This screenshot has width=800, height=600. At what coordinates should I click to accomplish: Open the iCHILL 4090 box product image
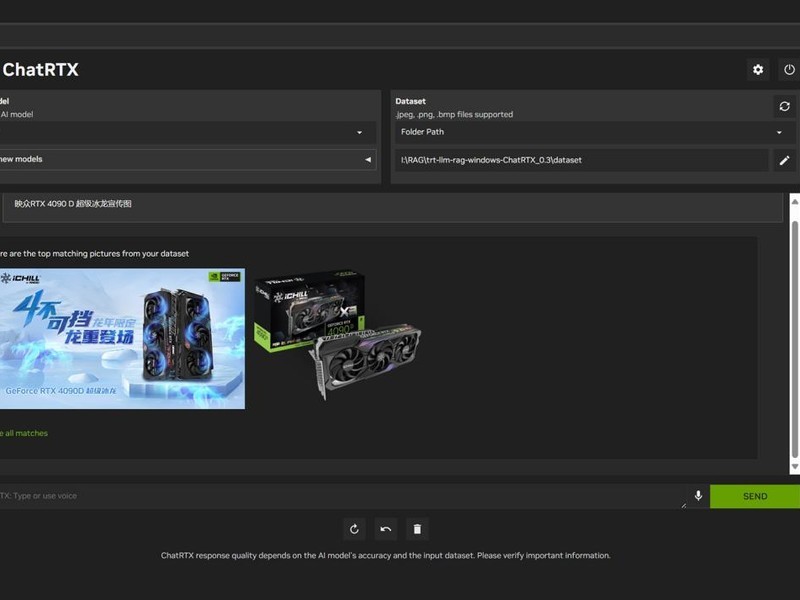(x=338, y=335)
